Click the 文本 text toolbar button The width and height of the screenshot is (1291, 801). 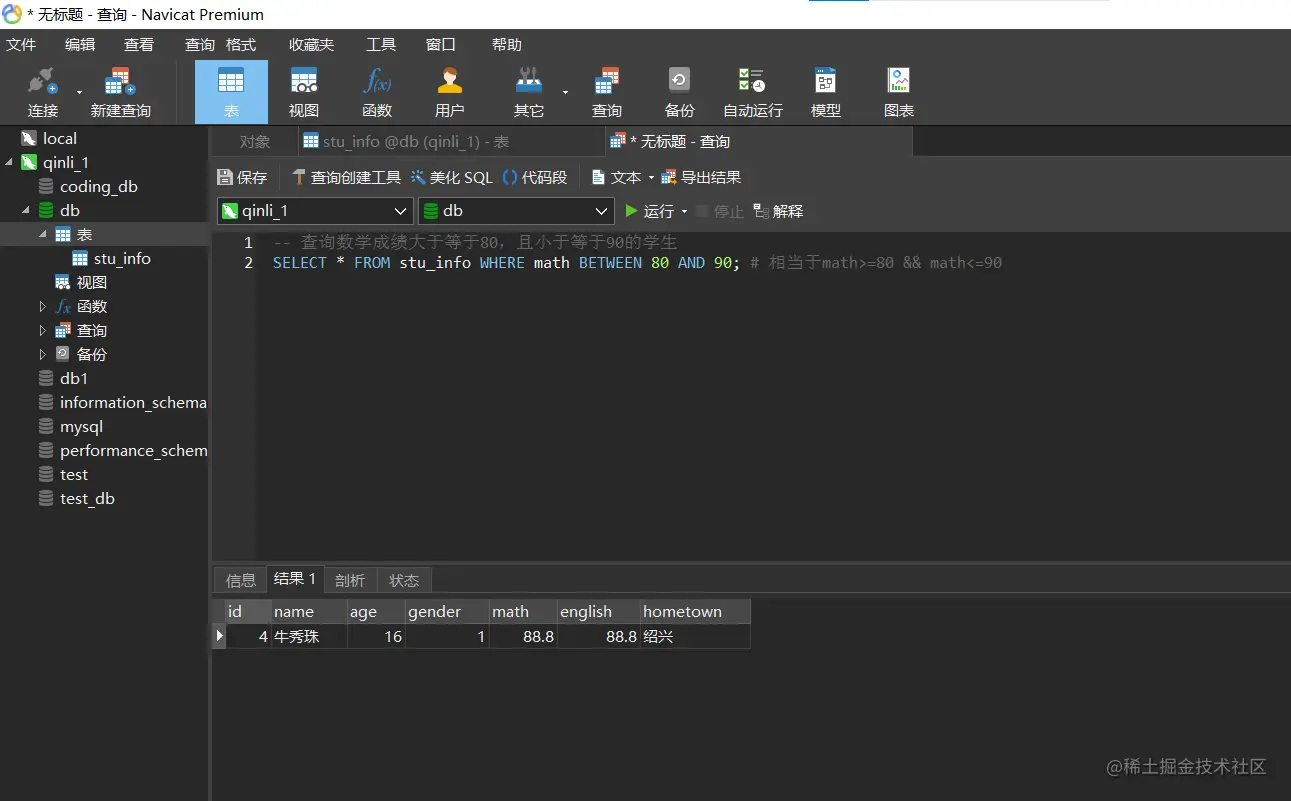[x=617, y=177]
